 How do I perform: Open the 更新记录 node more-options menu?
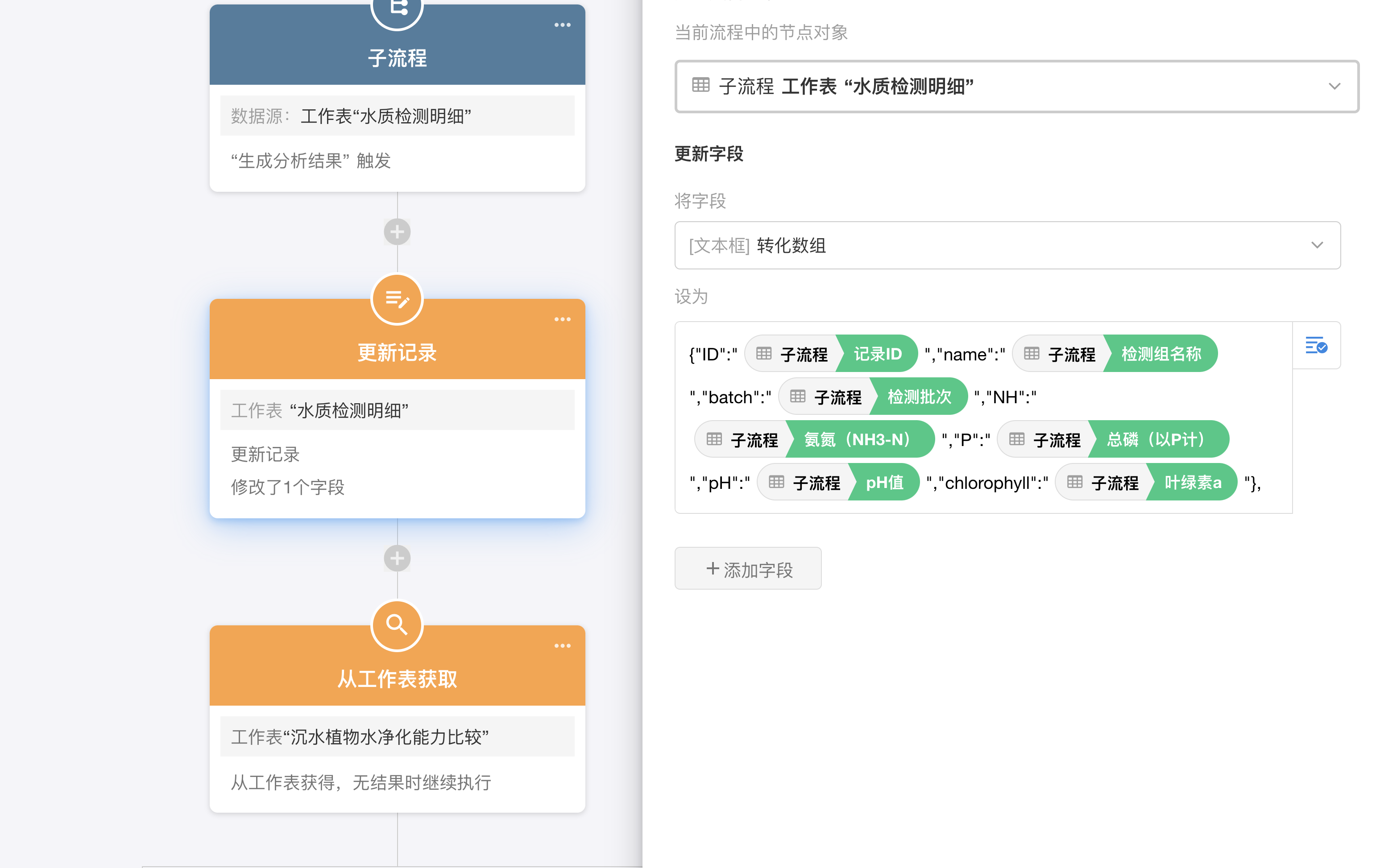pyautogui.click(x=562, y=319)
